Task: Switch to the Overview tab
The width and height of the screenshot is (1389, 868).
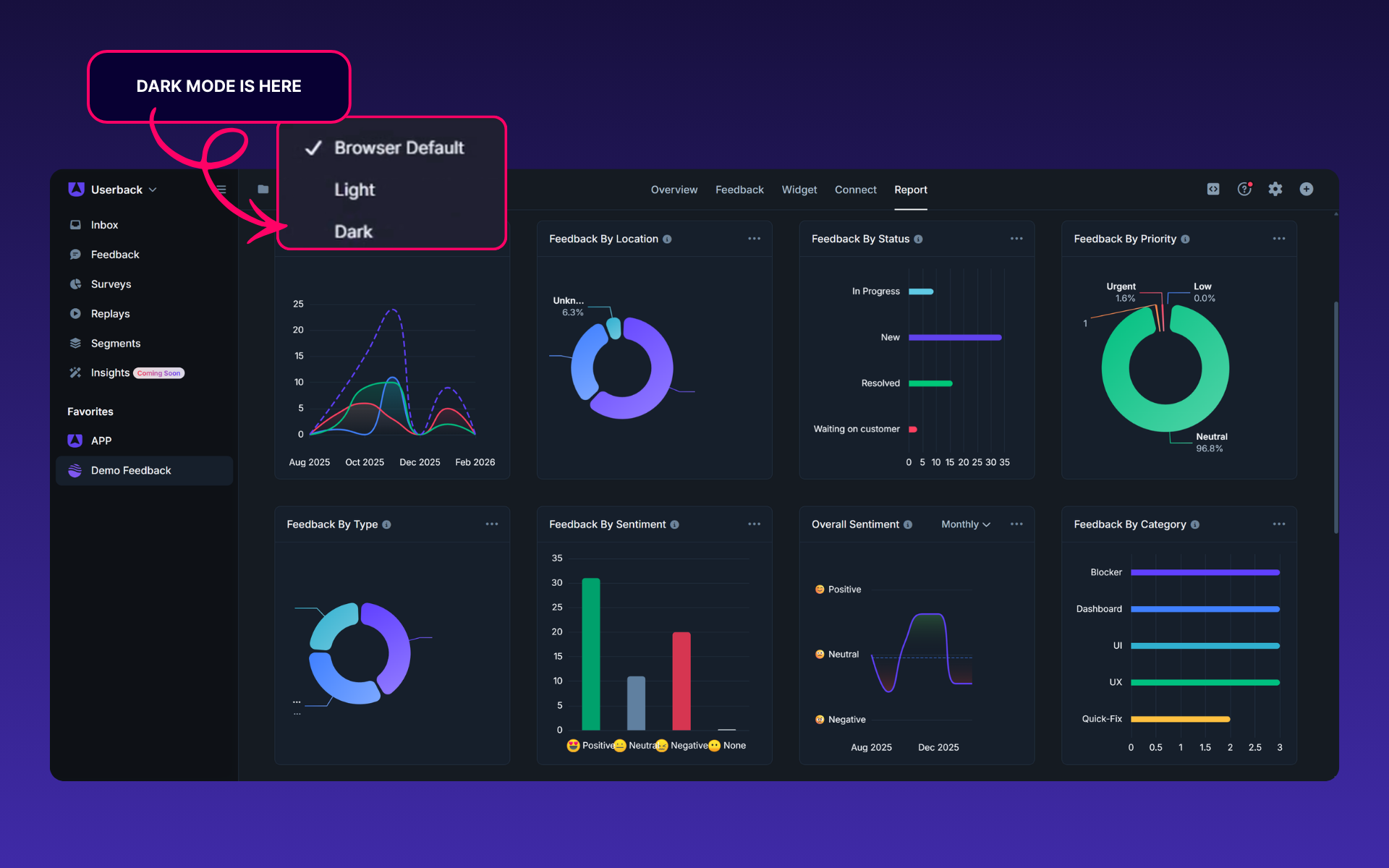Action: coord(674,190)
